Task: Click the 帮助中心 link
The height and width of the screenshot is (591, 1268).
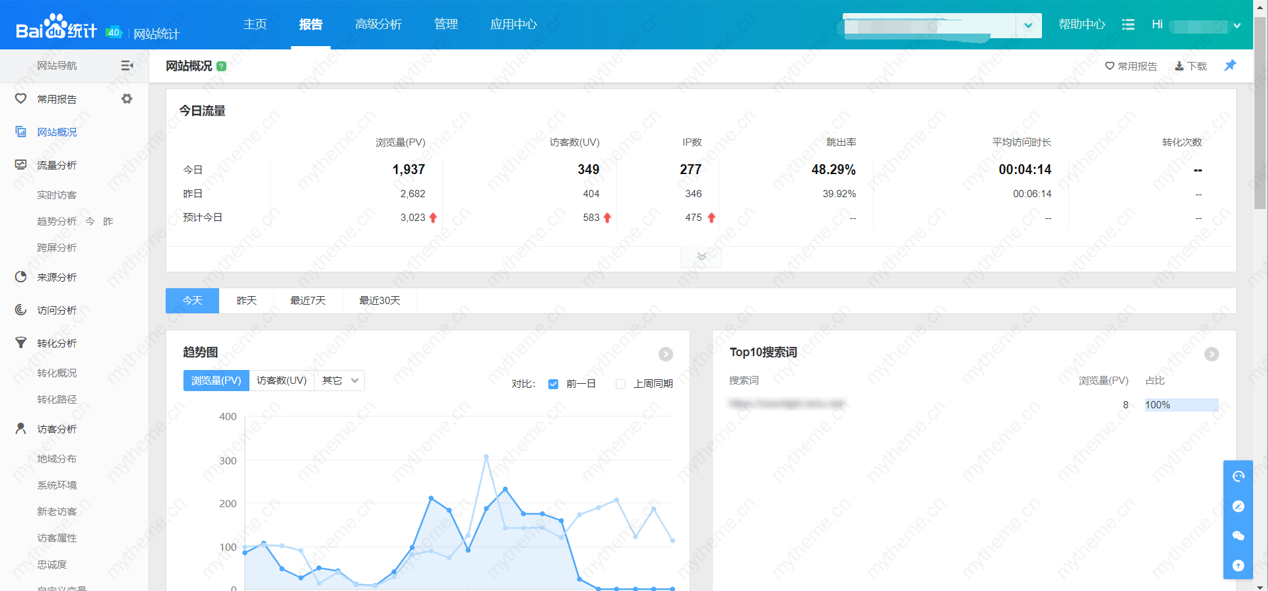Action: click(1081, 24)
